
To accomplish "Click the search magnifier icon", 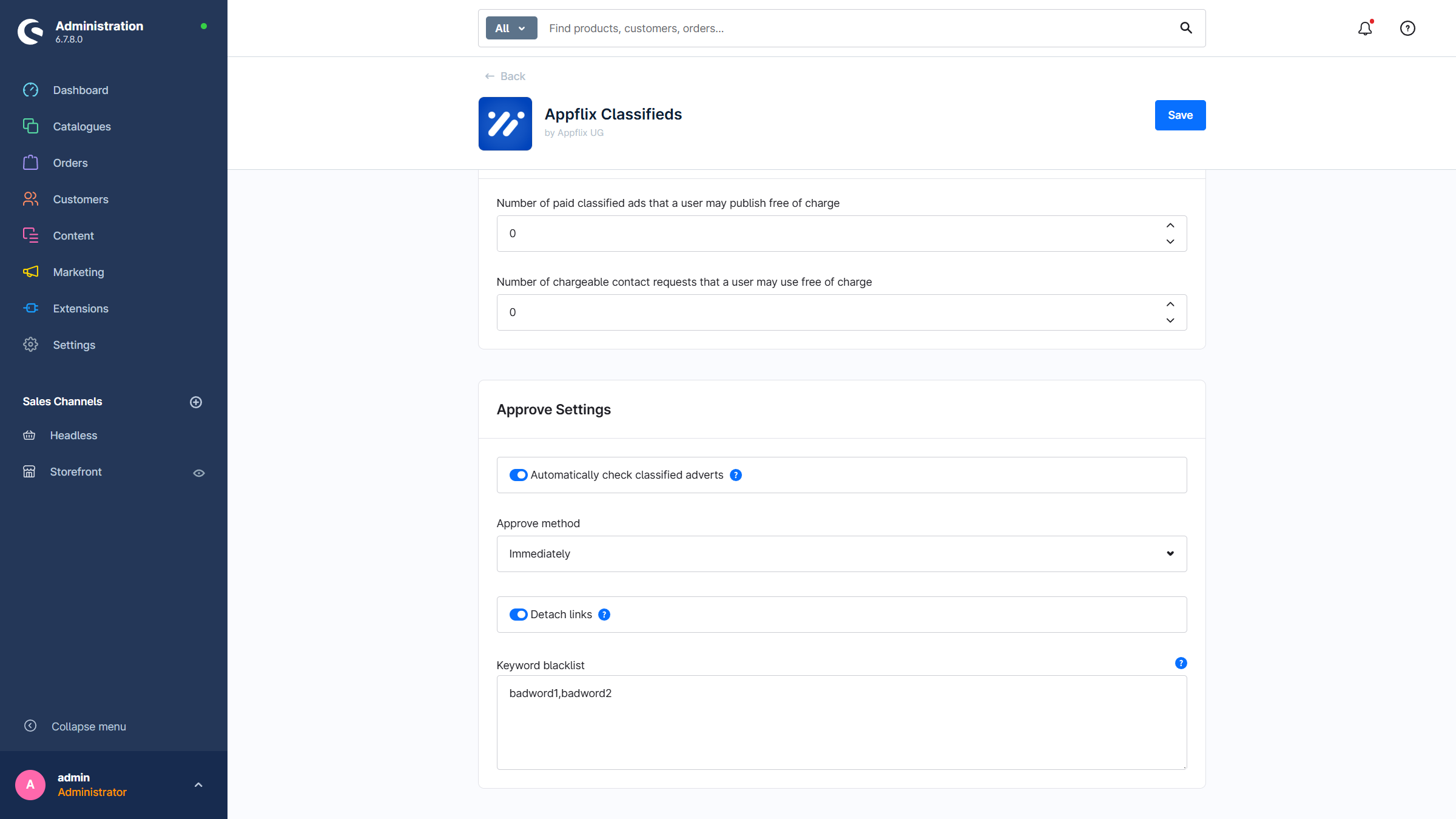I will [1185, 28].
